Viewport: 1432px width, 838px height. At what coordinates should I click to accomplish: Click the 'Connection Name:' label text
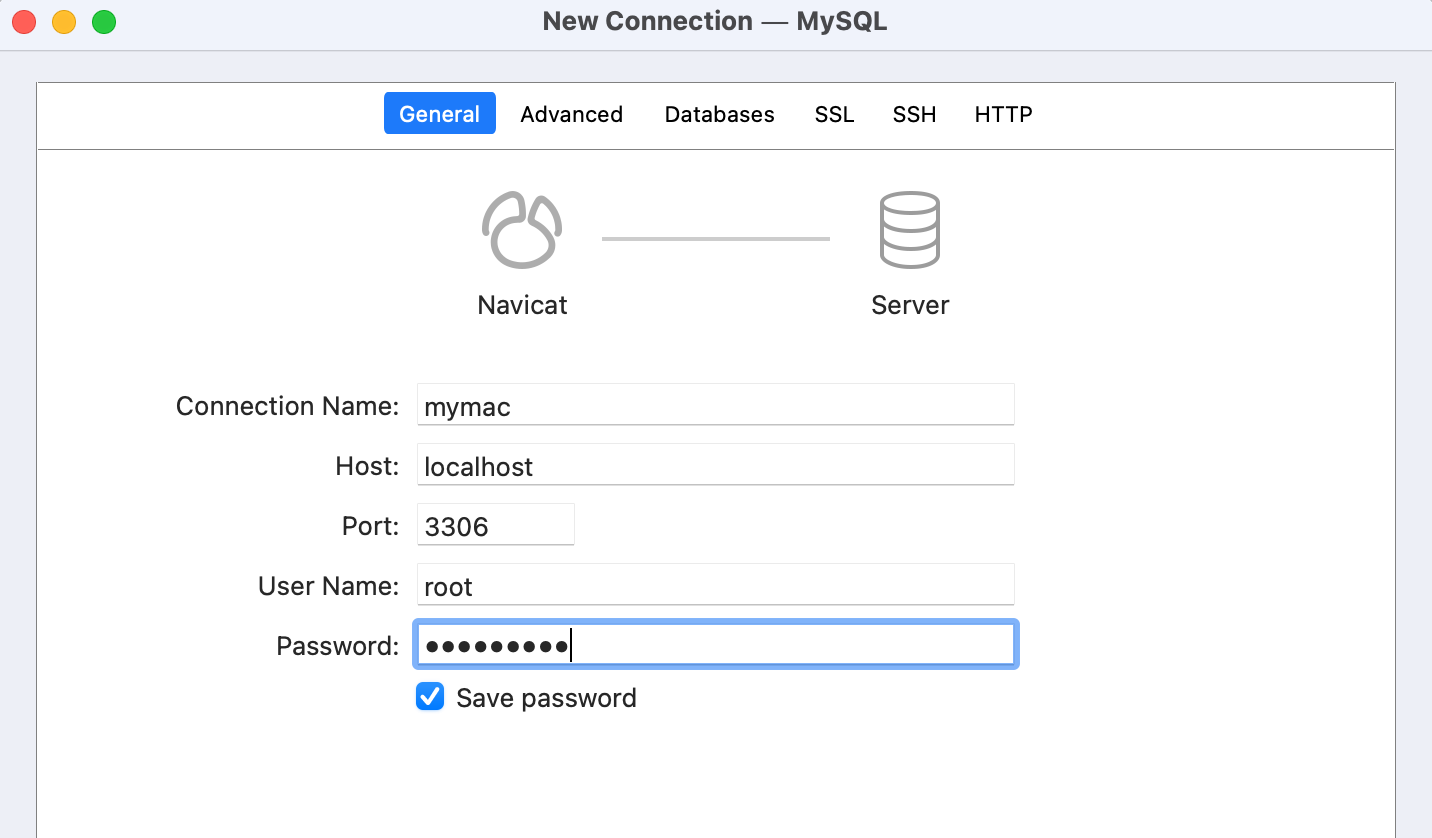[287, 406]
